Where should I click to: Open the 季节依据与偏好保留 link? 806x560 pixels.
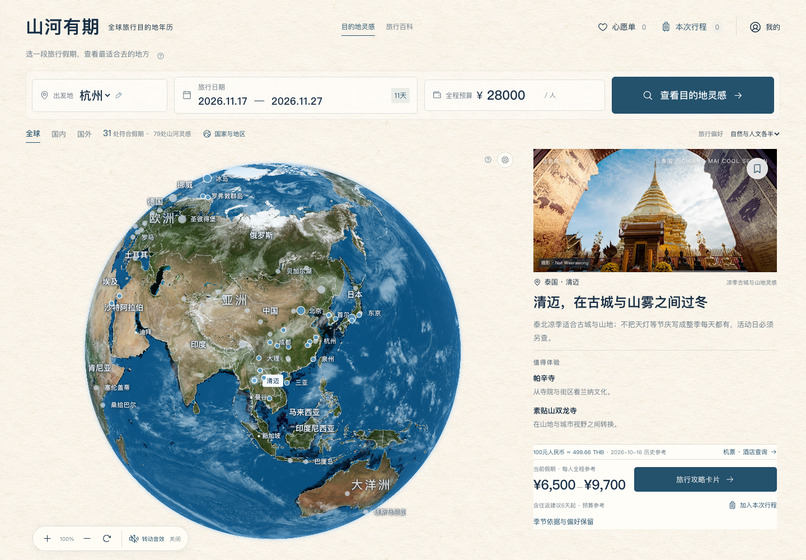click(563, 521)
